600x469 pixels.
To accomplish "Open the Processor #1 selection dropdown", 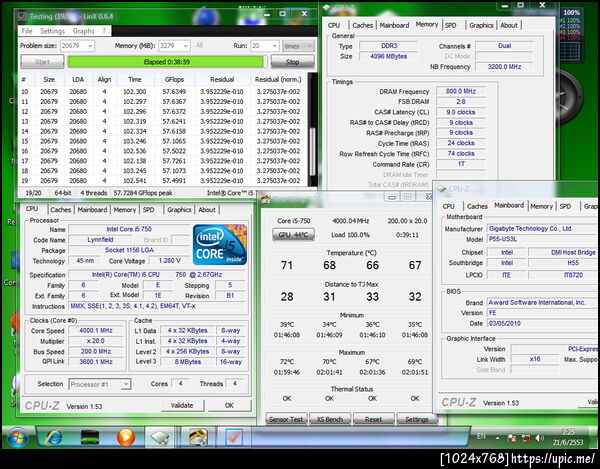I will pyautogui.click(x=100, y=384).
